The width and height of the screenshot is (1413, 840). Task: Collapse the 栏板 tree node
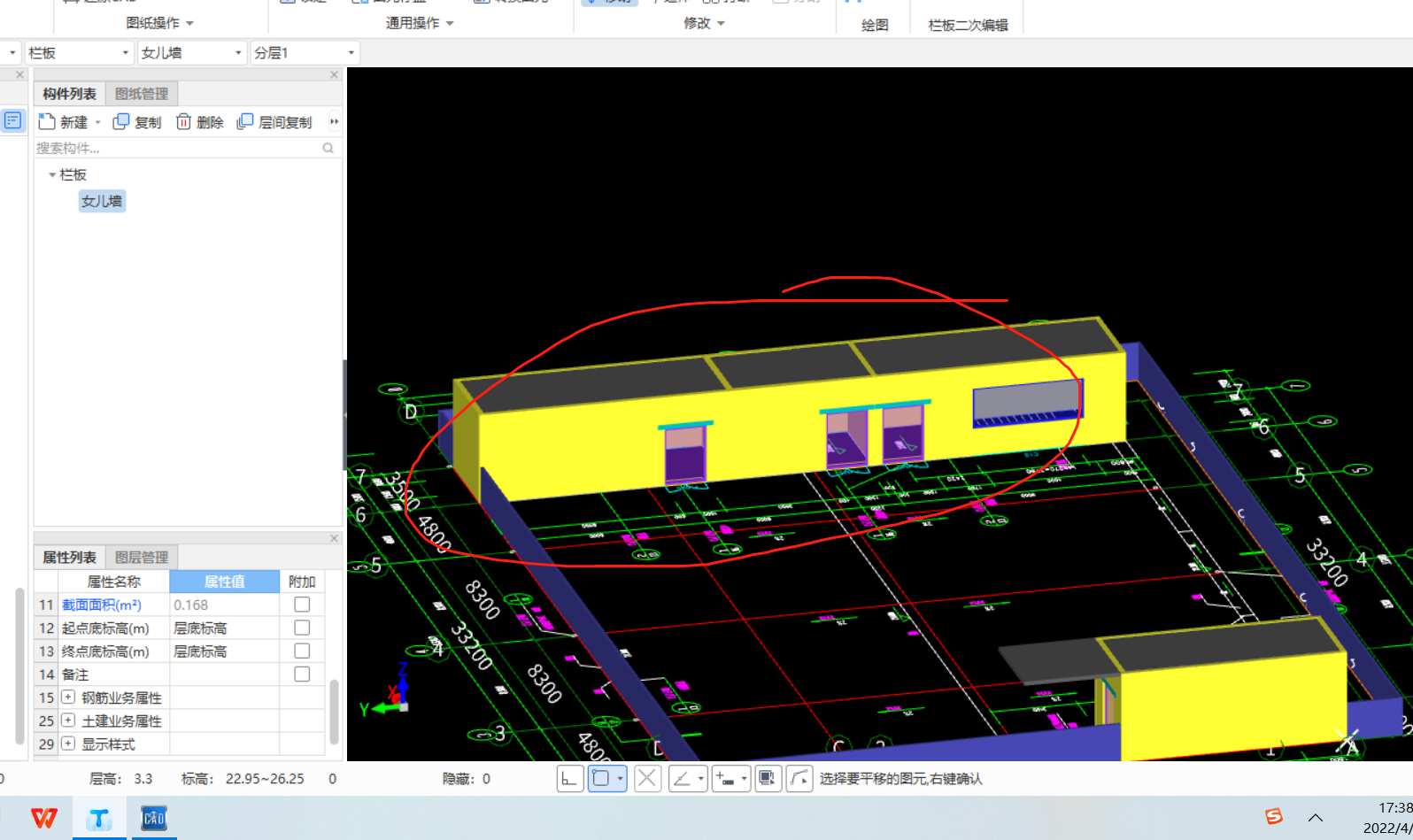click(52, 175)
